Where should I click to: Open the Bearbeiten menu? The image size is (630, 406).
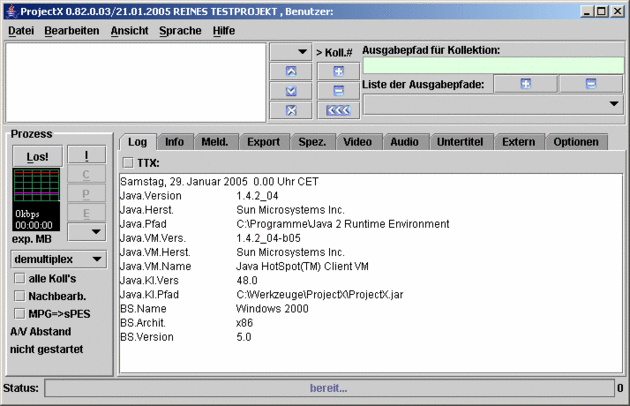[71, 31]
